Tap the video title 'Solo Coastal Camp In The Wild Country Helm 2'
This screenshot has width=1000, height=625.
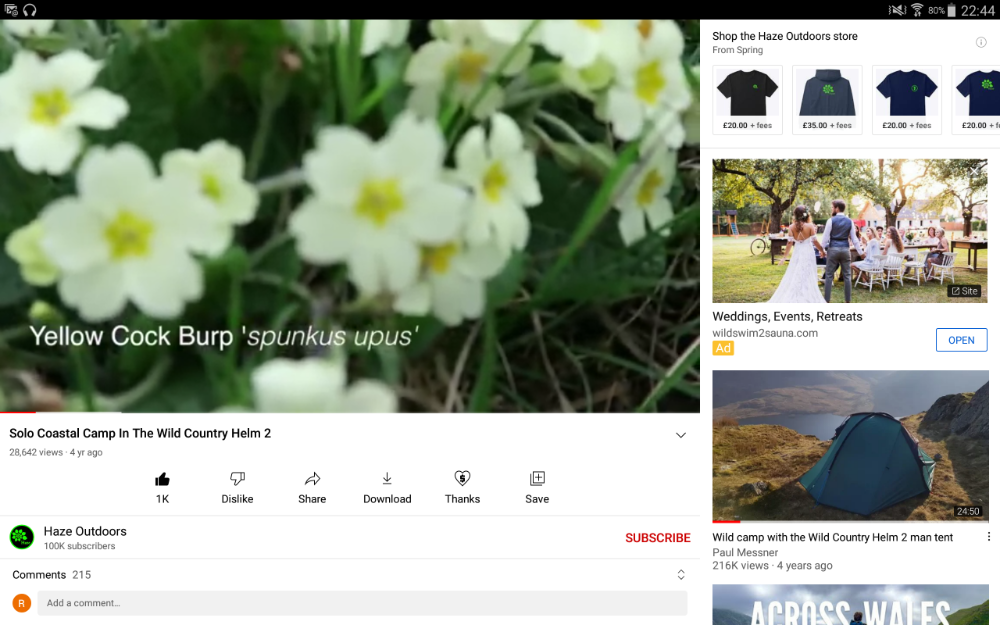point(140,433)
